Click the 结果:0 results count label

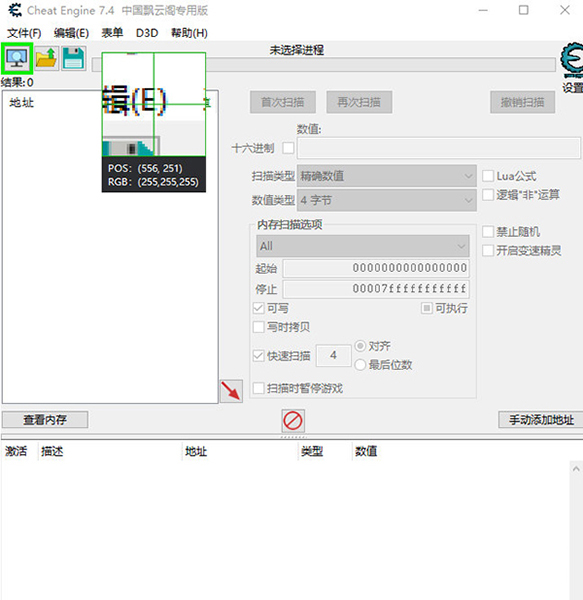click(x=17, y=82)
